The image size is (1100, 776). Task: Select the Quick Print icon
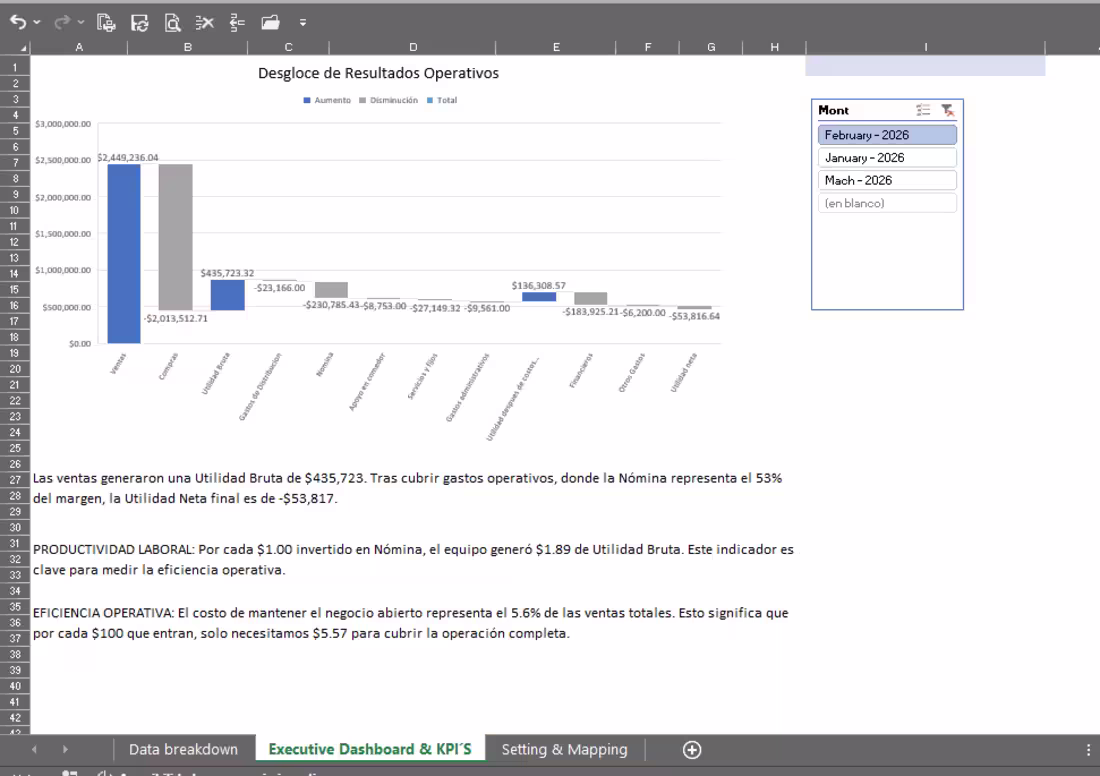[x=106, y=22]
